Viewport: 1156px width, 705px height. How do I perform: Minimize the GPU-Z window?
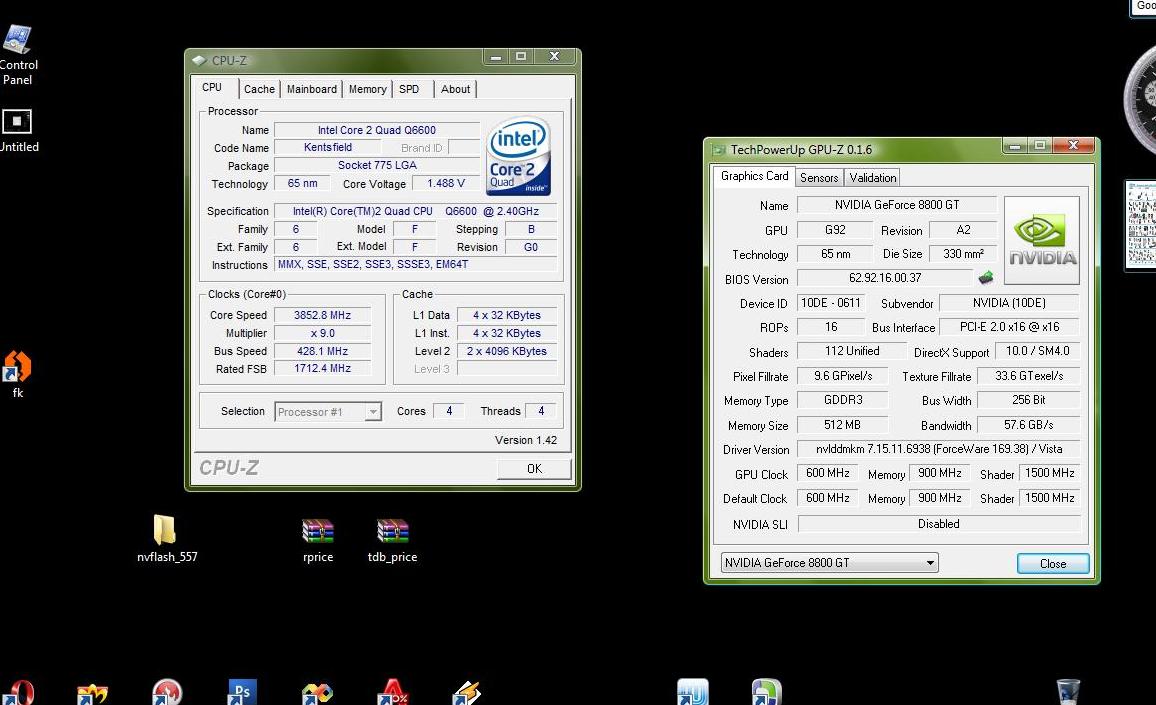pos(1015,146)
